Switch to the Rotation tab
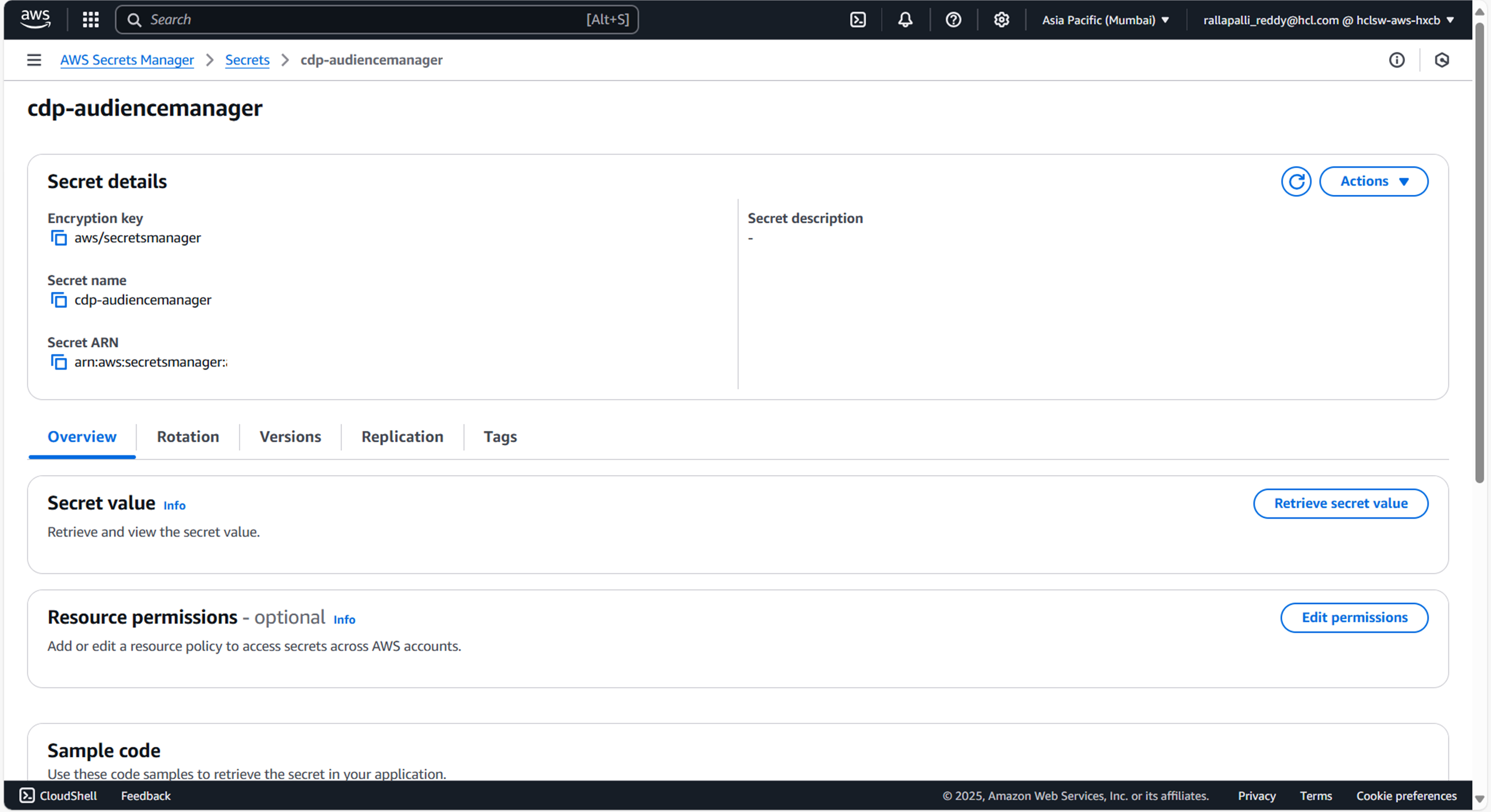The width and height of the screenshot is (1491, 812). click(187, 437)
